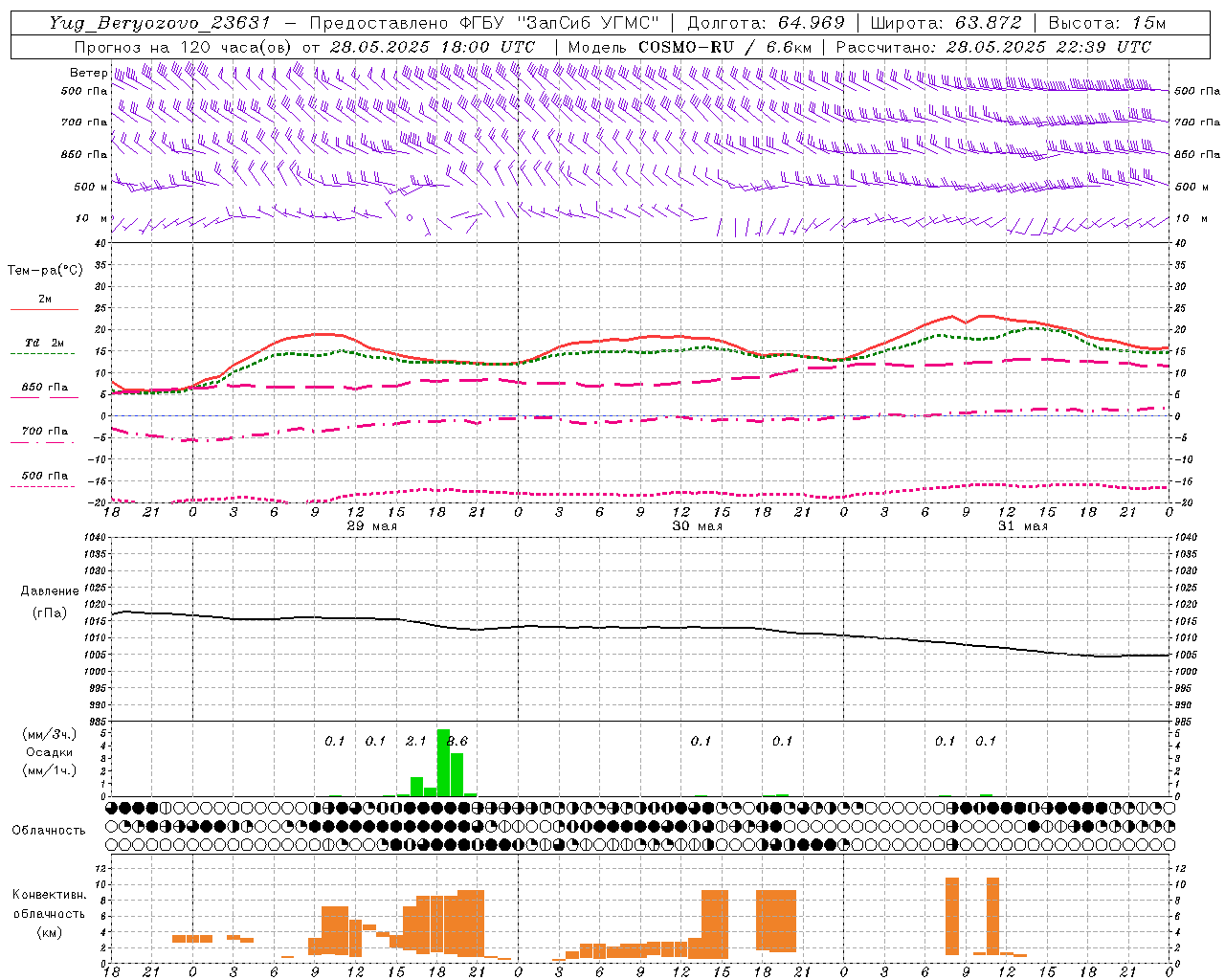Click the Ветер wind panel label

(88, 73)
